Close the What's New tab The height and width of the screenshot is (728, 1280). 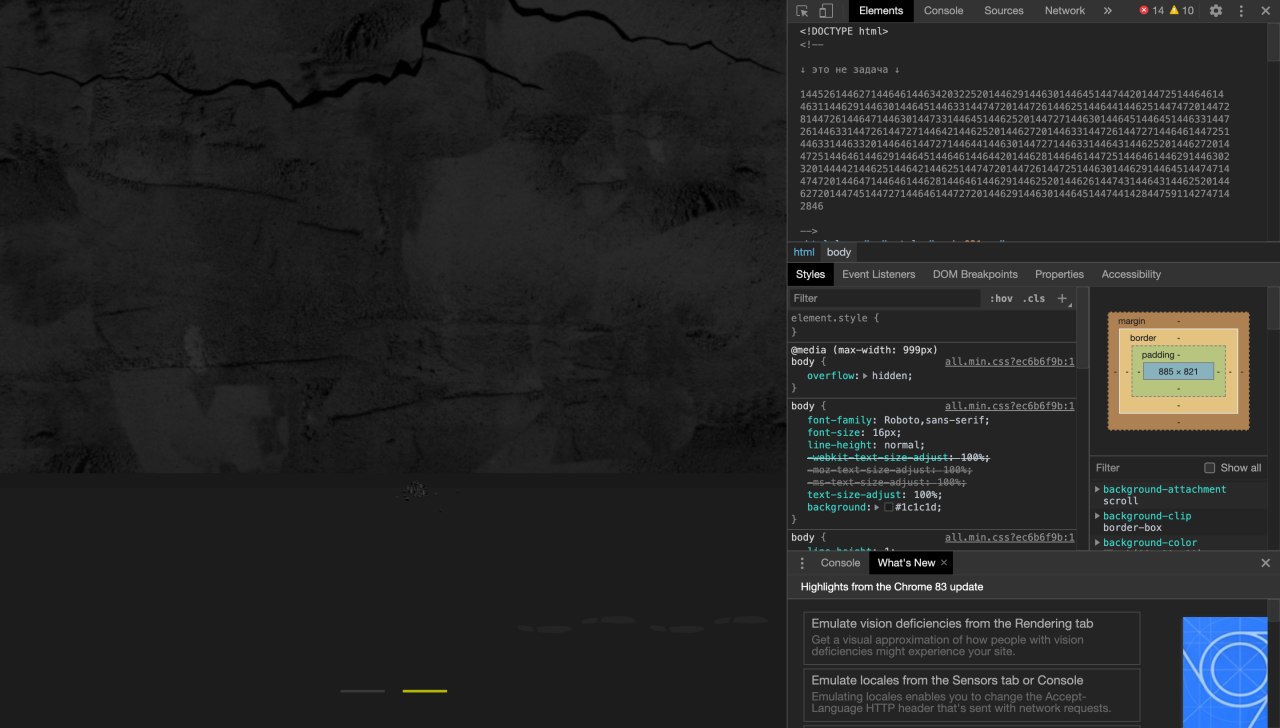944,563
